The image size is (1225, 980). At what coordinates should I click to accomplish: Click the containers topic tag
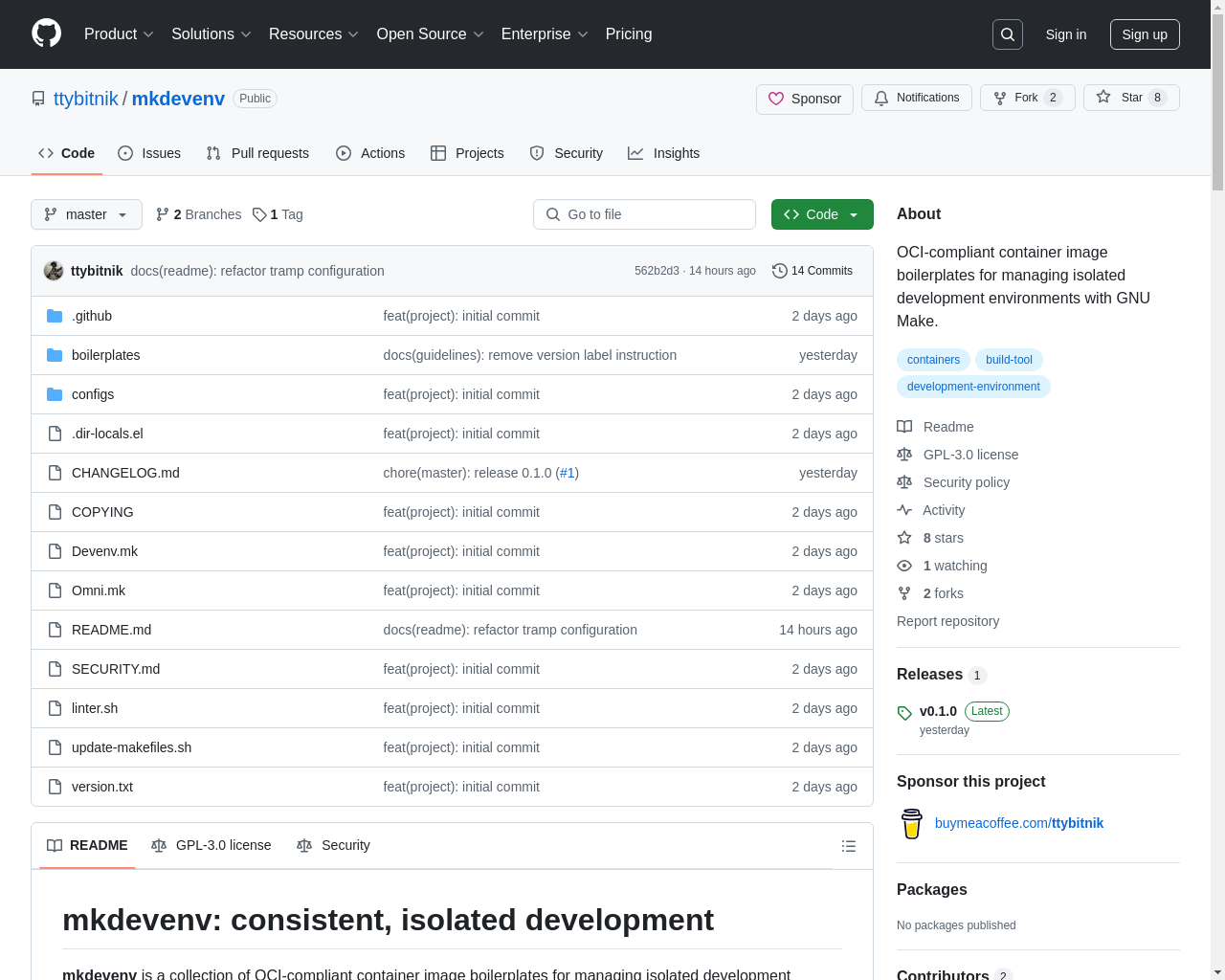point(933,360)
